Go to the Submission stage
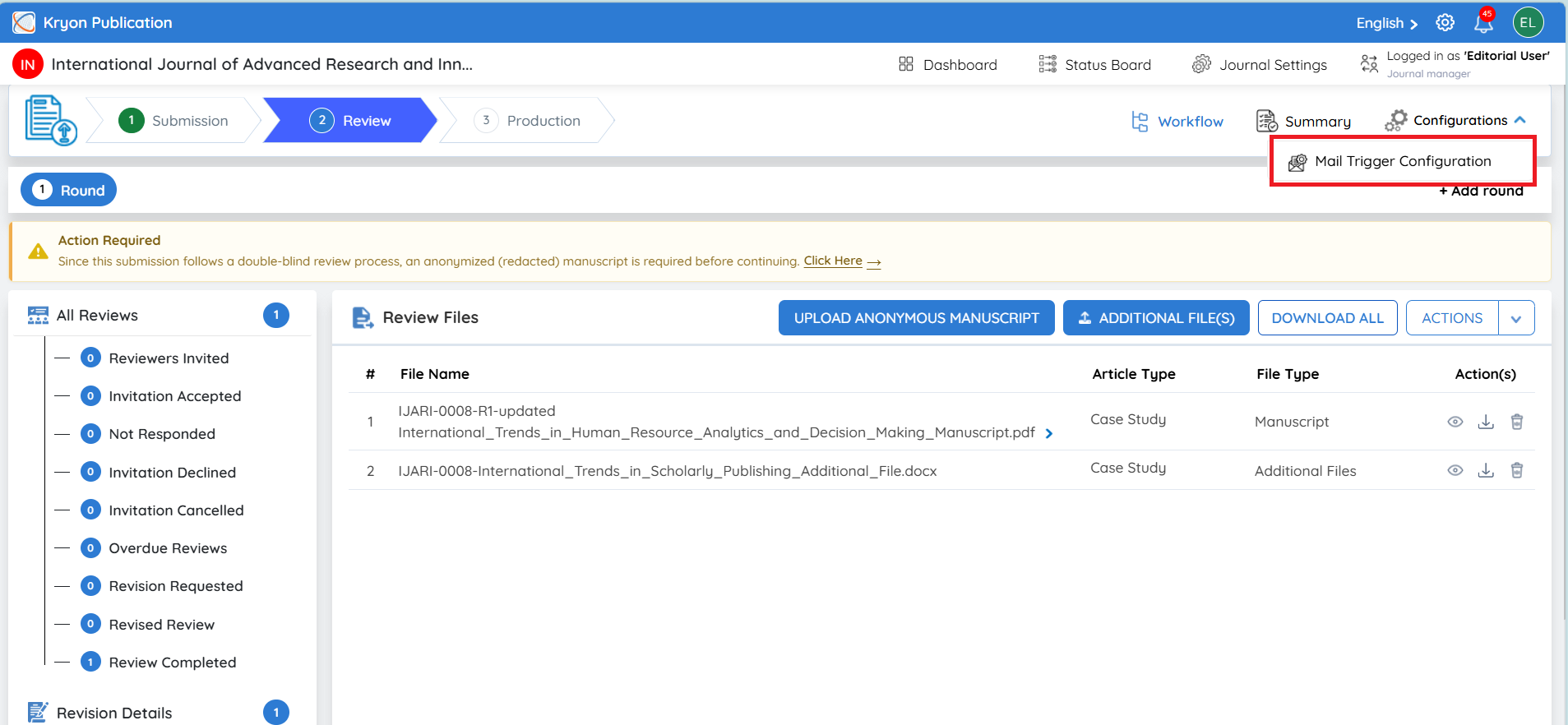Viewport: 1568px width, 725px height. tap(173, 120)
